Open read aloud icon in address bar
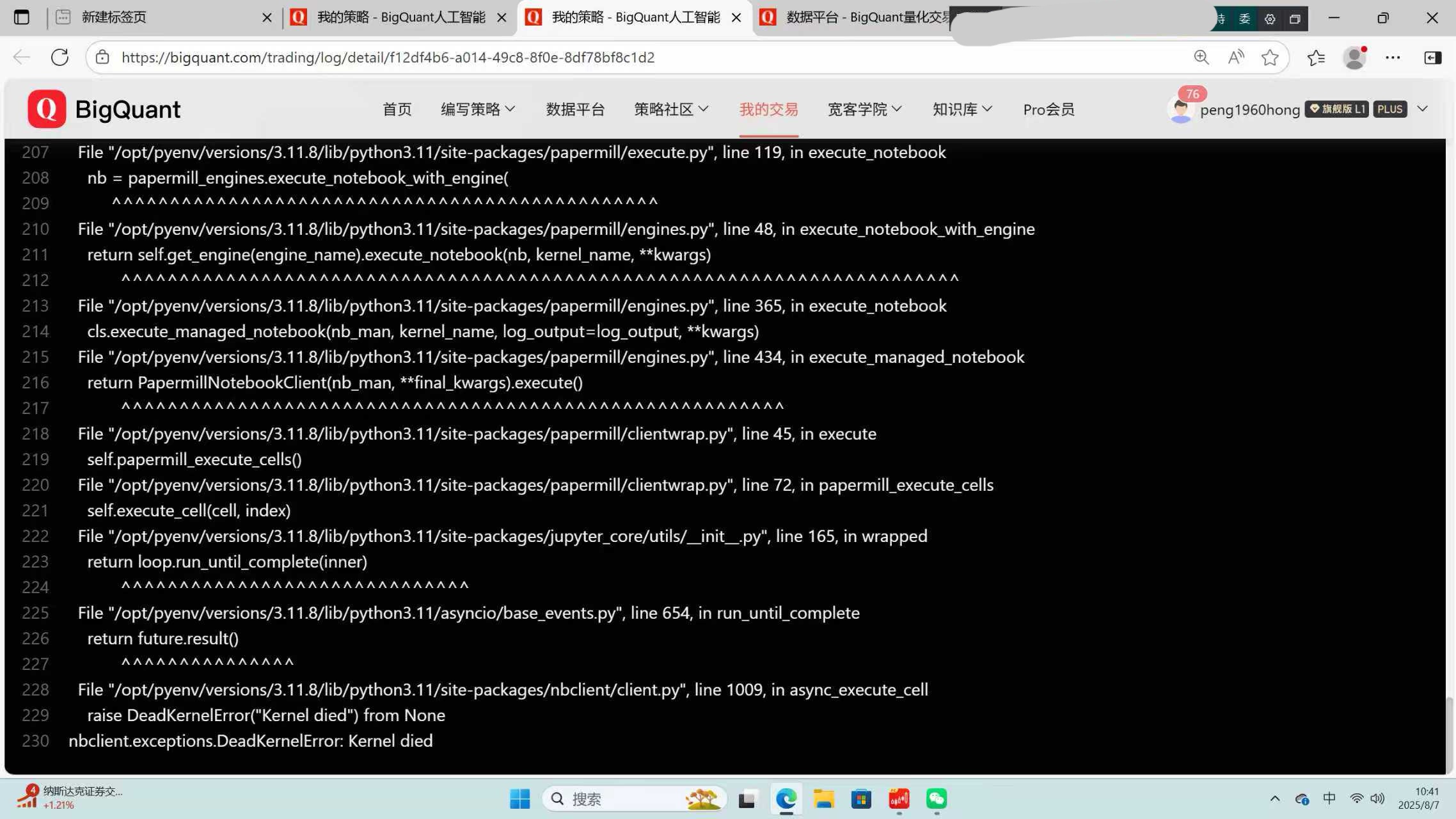Image resolution: width=1456 pixels, height=819 pixels. [1236, 58]
